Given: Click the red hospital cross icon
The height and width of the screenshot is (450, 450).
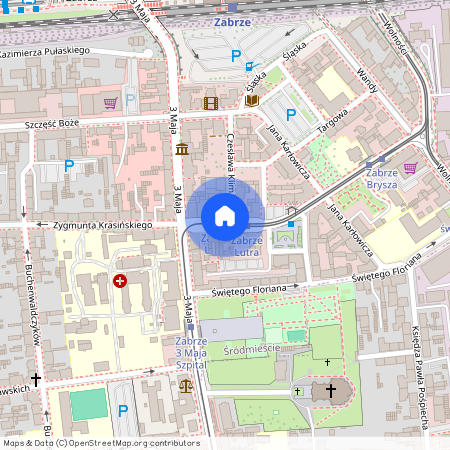Looking at the screenshot, I should point(120,281).
